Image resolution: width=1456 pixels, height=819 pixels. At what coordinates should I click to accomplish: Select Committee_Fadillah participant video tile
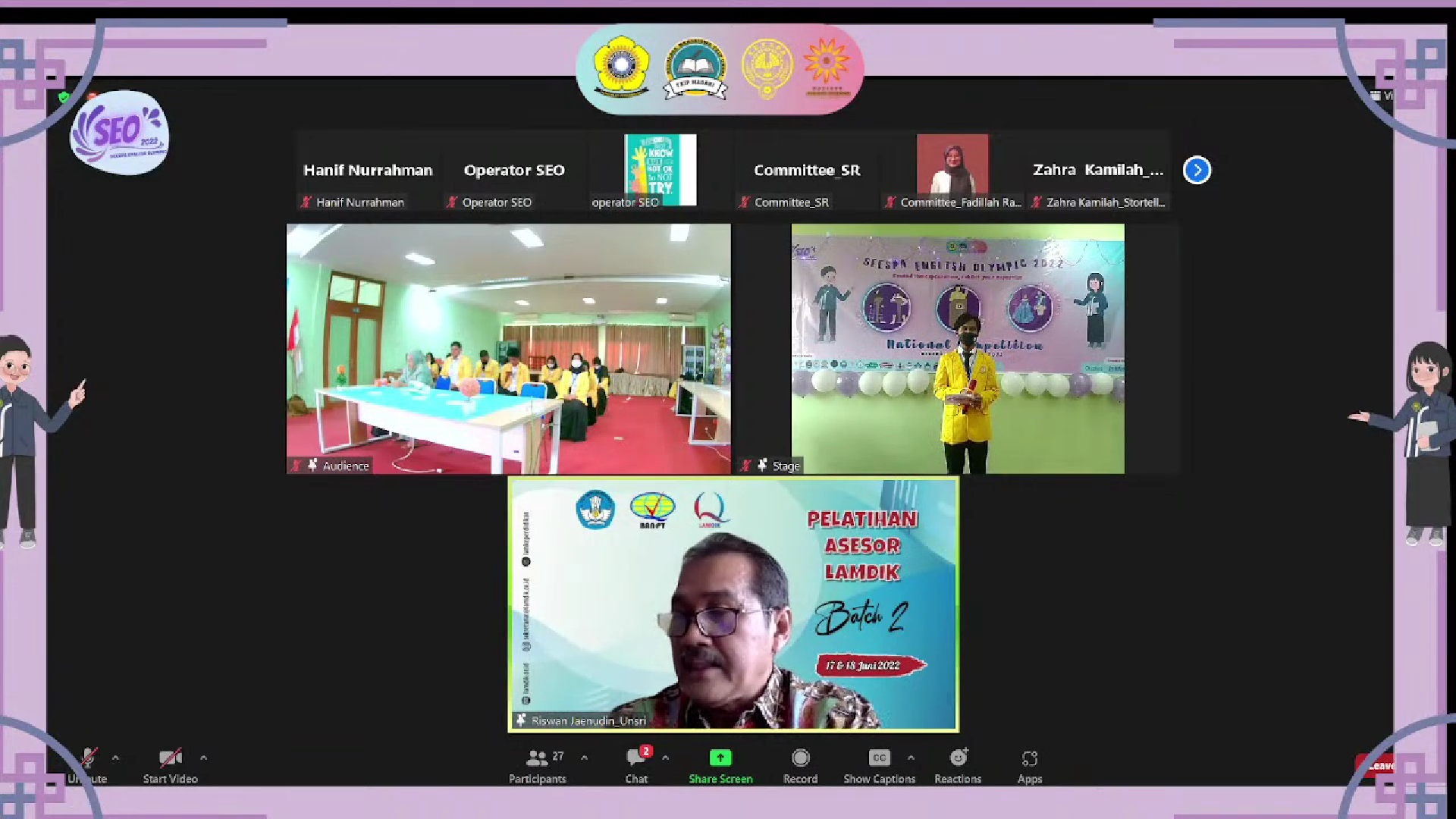click(x=952, y=172)
